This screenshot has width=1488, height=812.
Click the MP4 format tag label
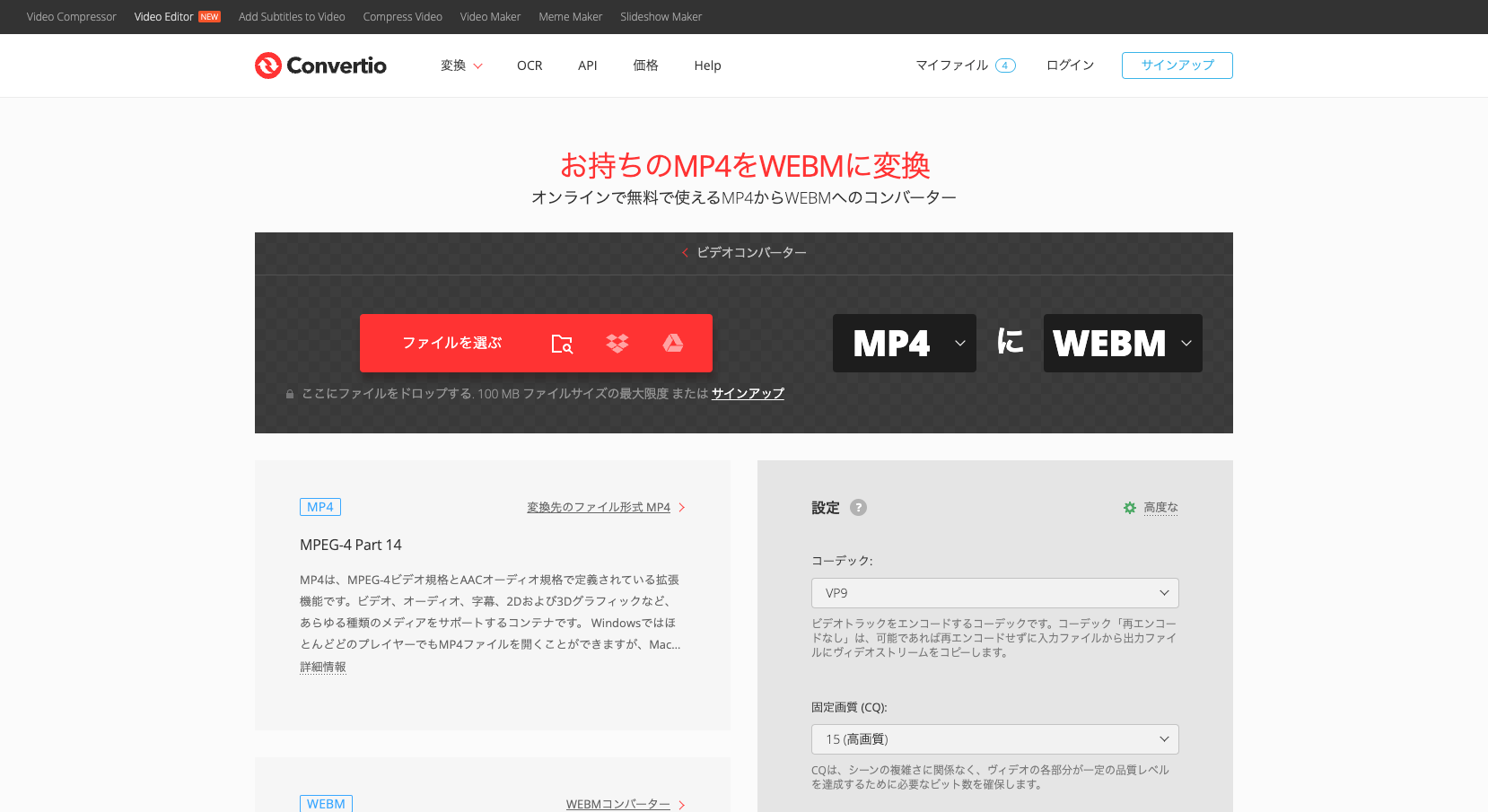click(x=320, y=507)
